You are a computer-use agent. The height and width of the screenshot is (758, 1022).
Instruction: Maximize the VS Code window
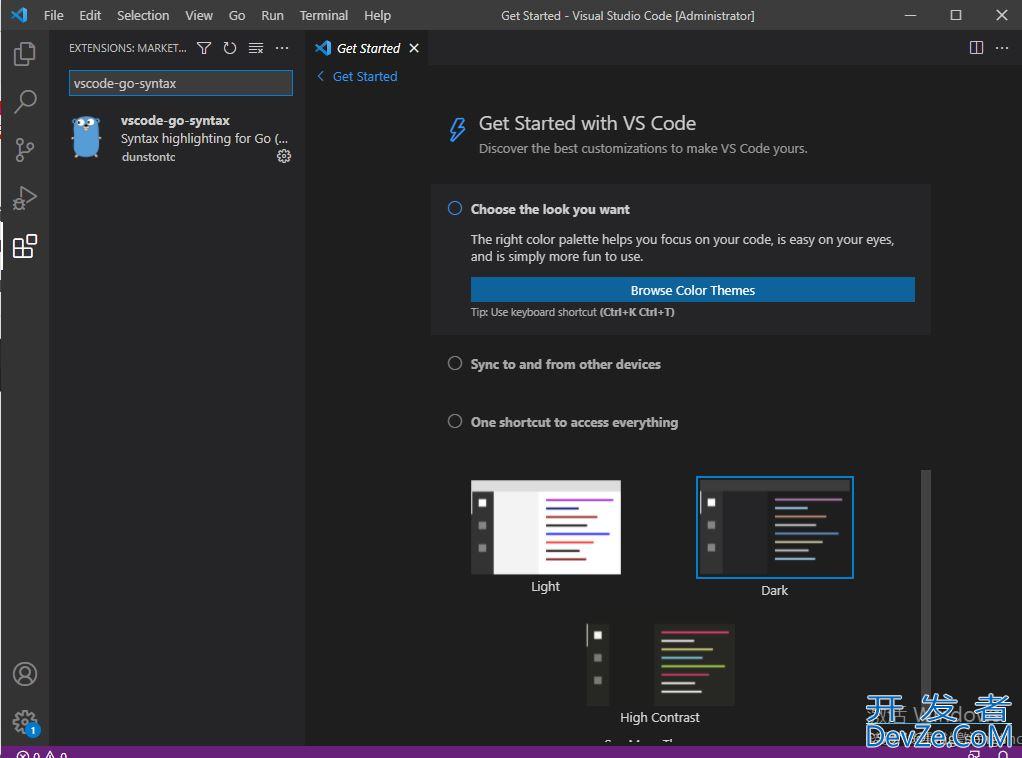956,15
